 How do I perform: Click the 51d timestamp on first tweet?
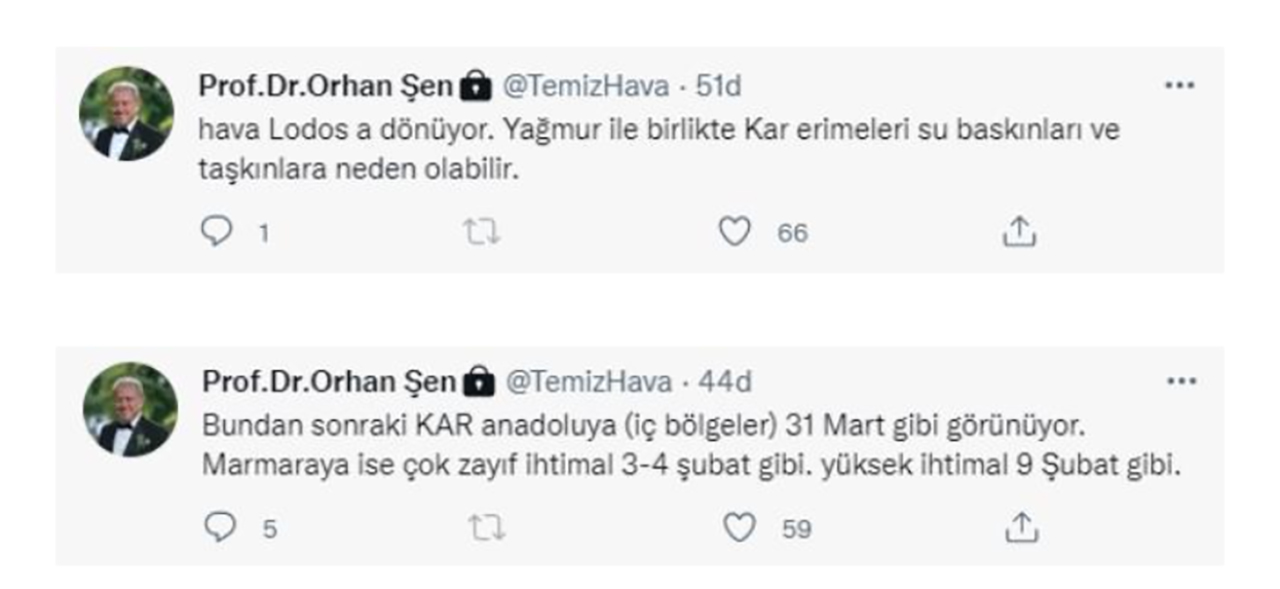[719, 85]
